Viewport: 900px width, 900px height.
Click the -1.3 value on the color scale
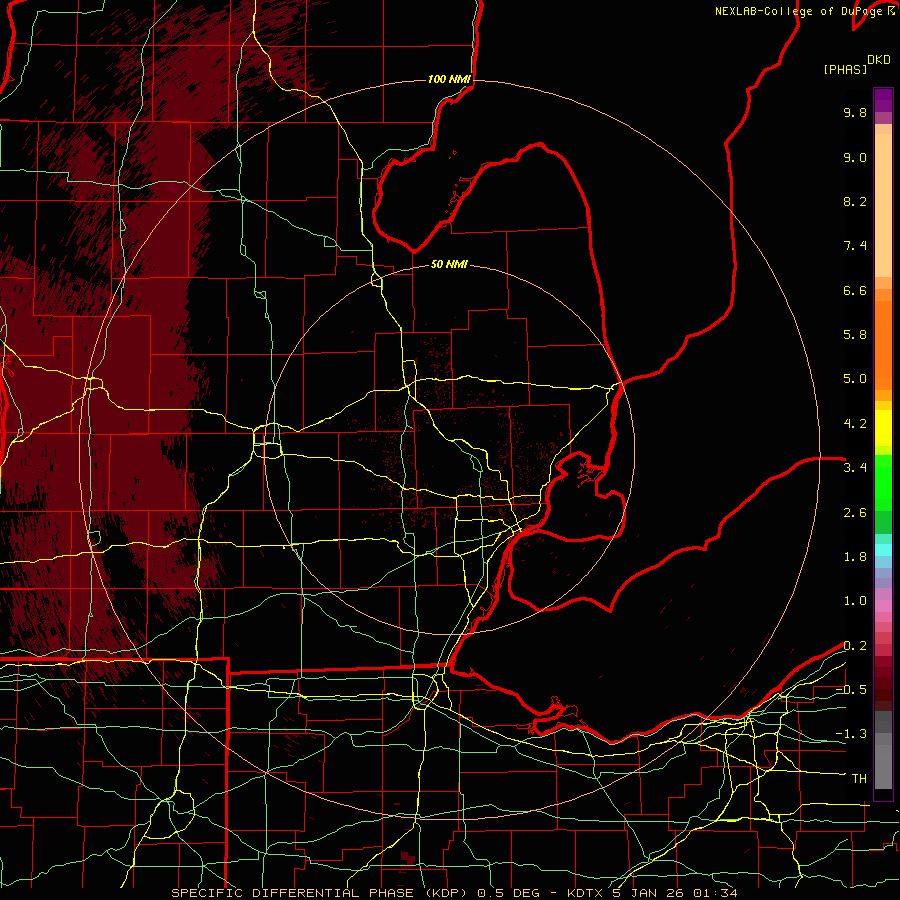click(851, 734)
